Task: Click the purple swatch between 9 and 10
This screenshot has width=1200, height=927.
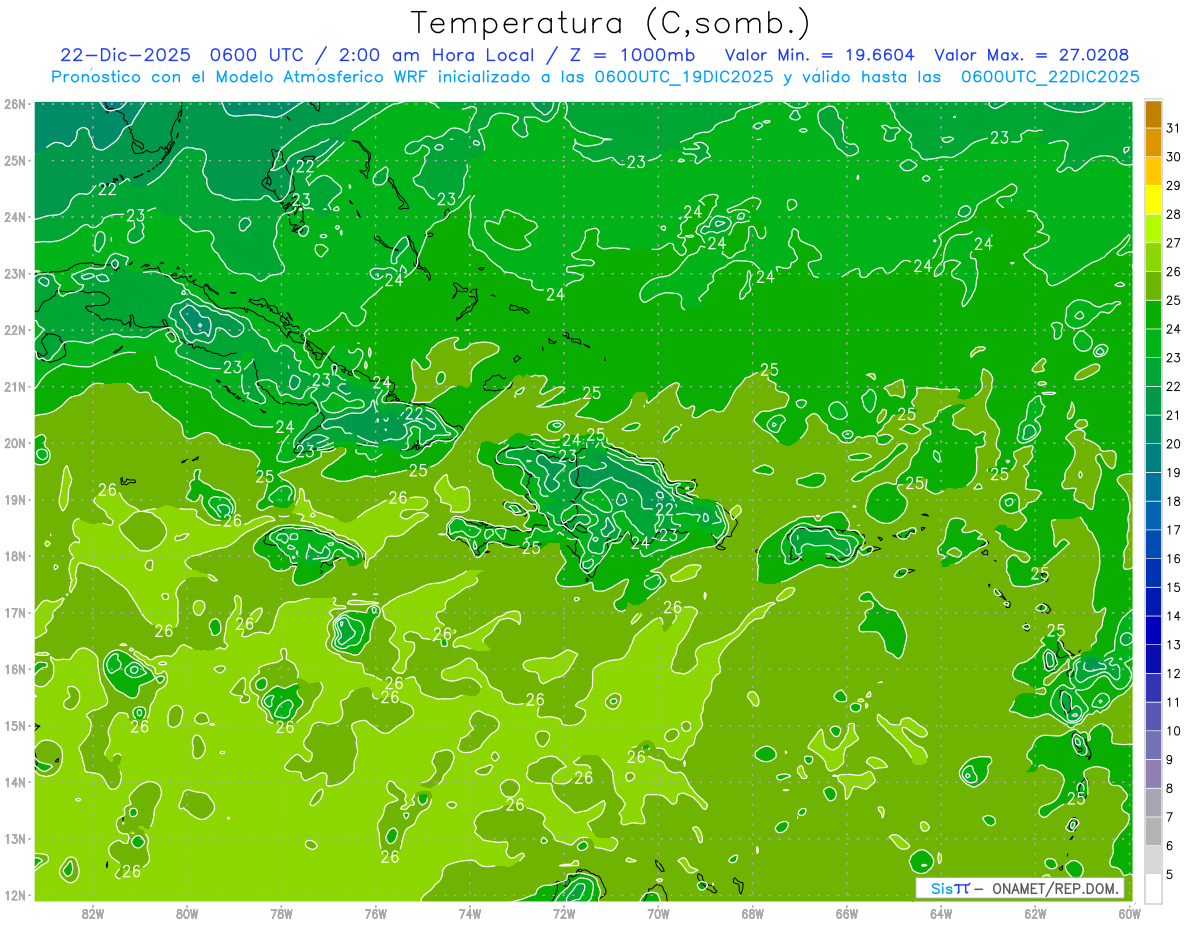Action: click(x=1153, y=745)
